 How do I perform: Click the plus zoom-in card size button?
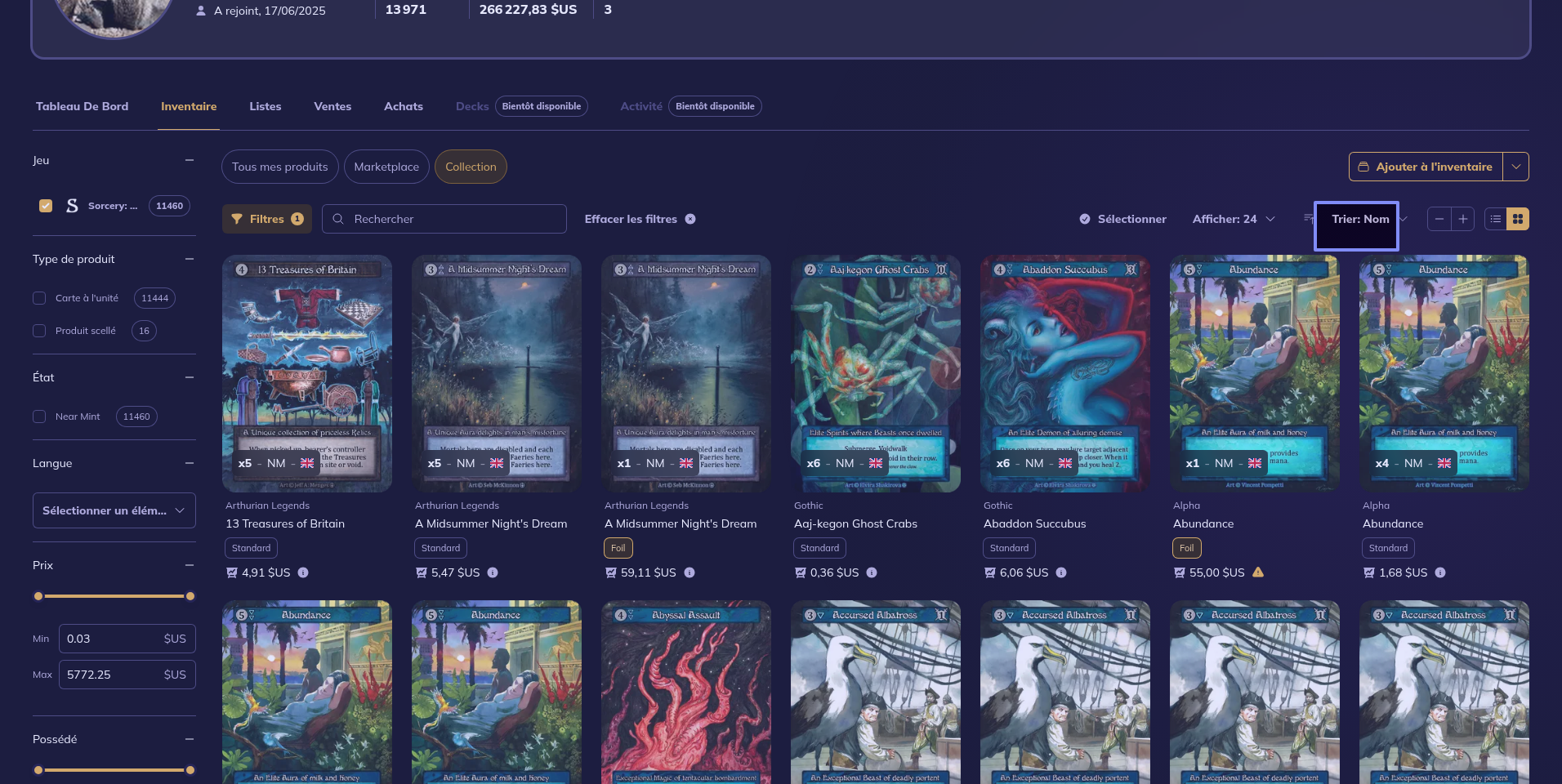pyautogui.click(x=1463, y=219)
